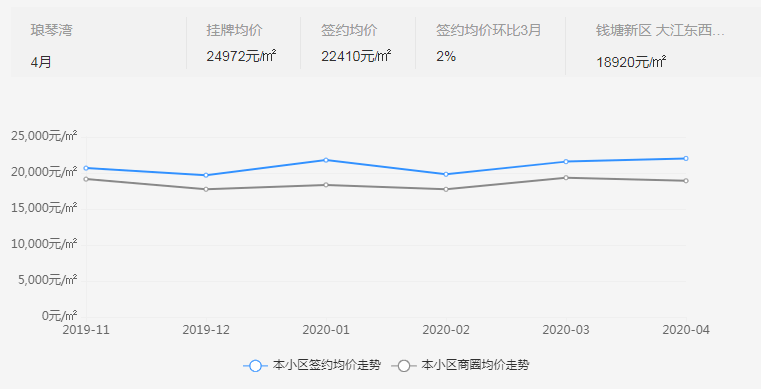Click the 2019-12 x-axis label

pyautogui.click(x=206, y=330)
